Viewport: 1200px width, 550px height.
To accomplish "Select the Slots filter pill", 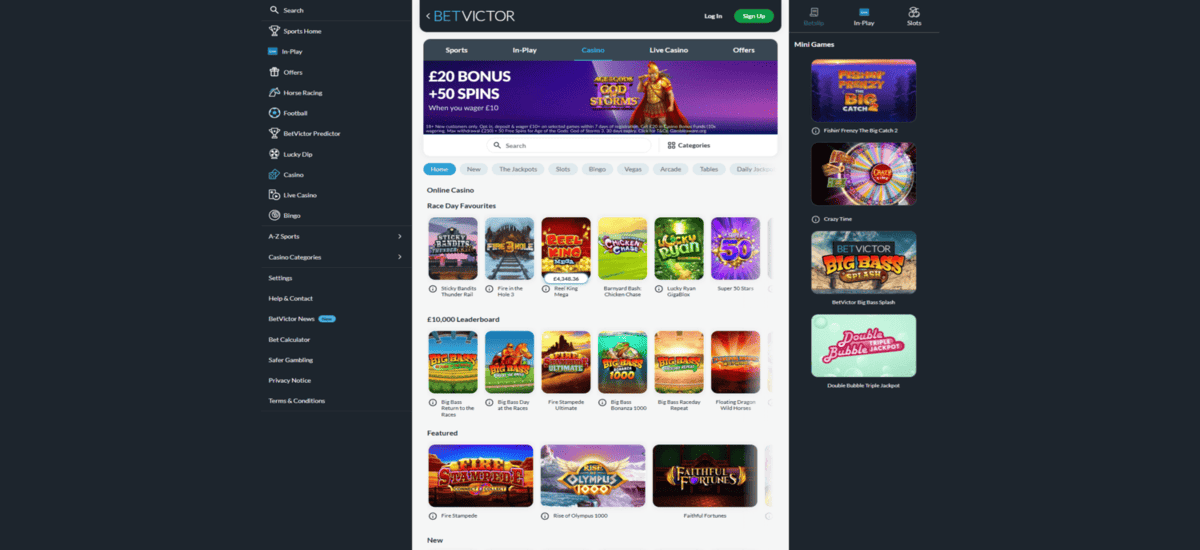I will 563,169.
